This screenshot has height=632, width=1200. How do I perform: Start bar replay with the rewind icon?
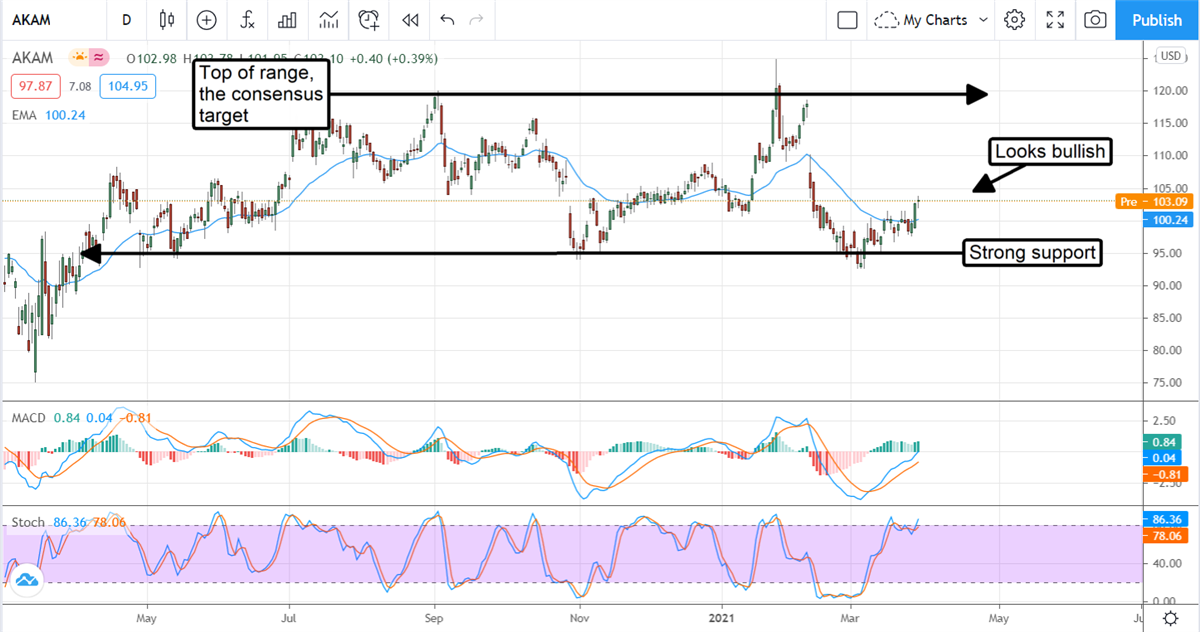coord(409,20)
